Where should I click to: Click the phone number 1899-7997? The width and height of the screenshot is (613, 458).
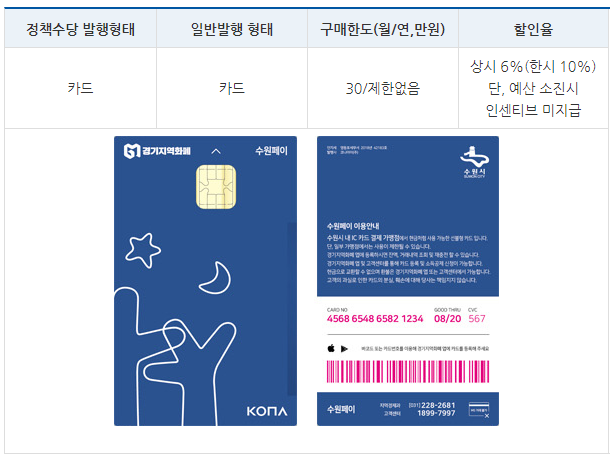point(436,413)
